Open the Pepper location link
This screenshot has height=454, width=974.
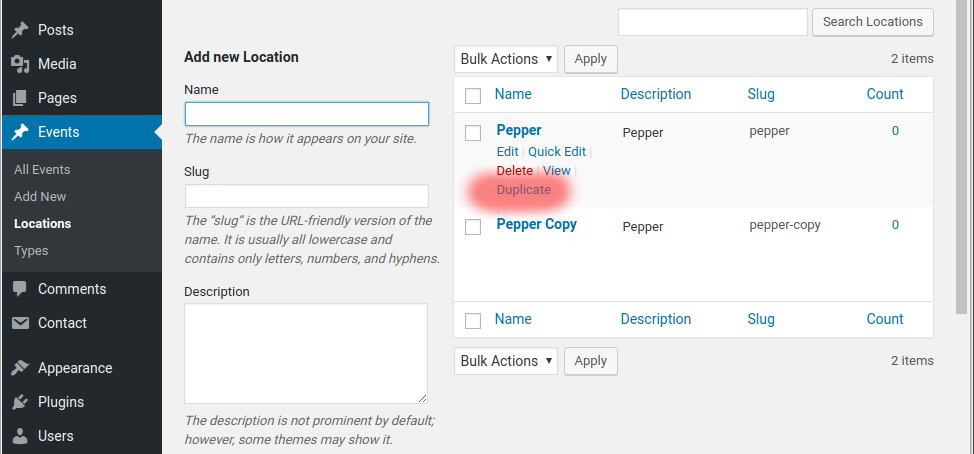[519, 130]
